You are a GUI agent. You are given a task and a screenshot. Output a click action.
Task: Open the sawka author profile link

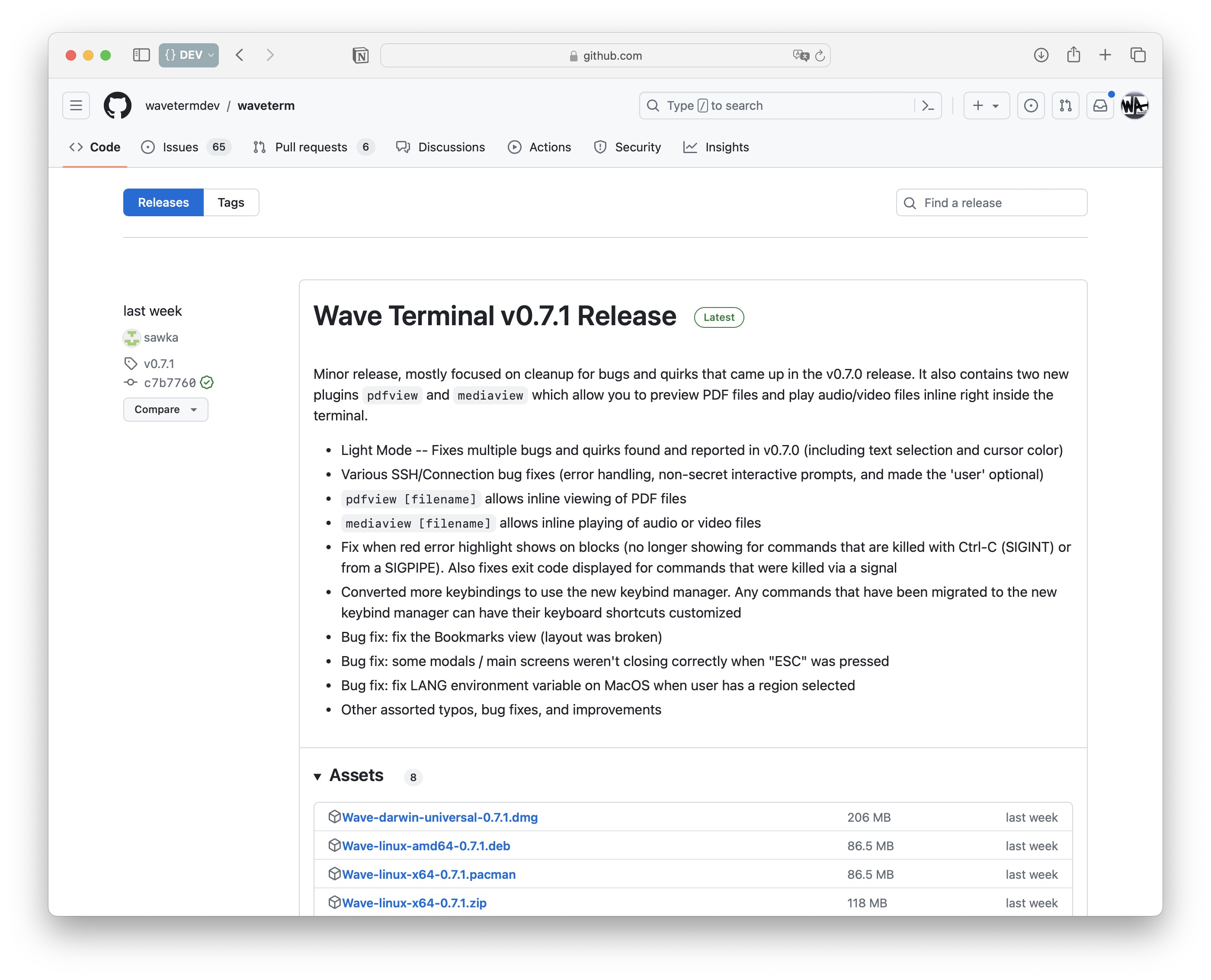pyautogui.click(x=161, y=338)
